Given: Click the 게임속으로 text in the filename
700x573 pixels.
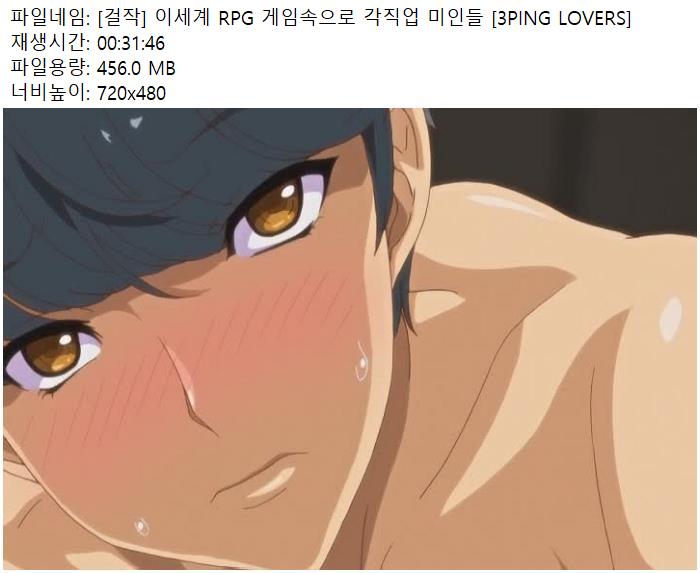Looking at the screenshot, I should [307, 18].
